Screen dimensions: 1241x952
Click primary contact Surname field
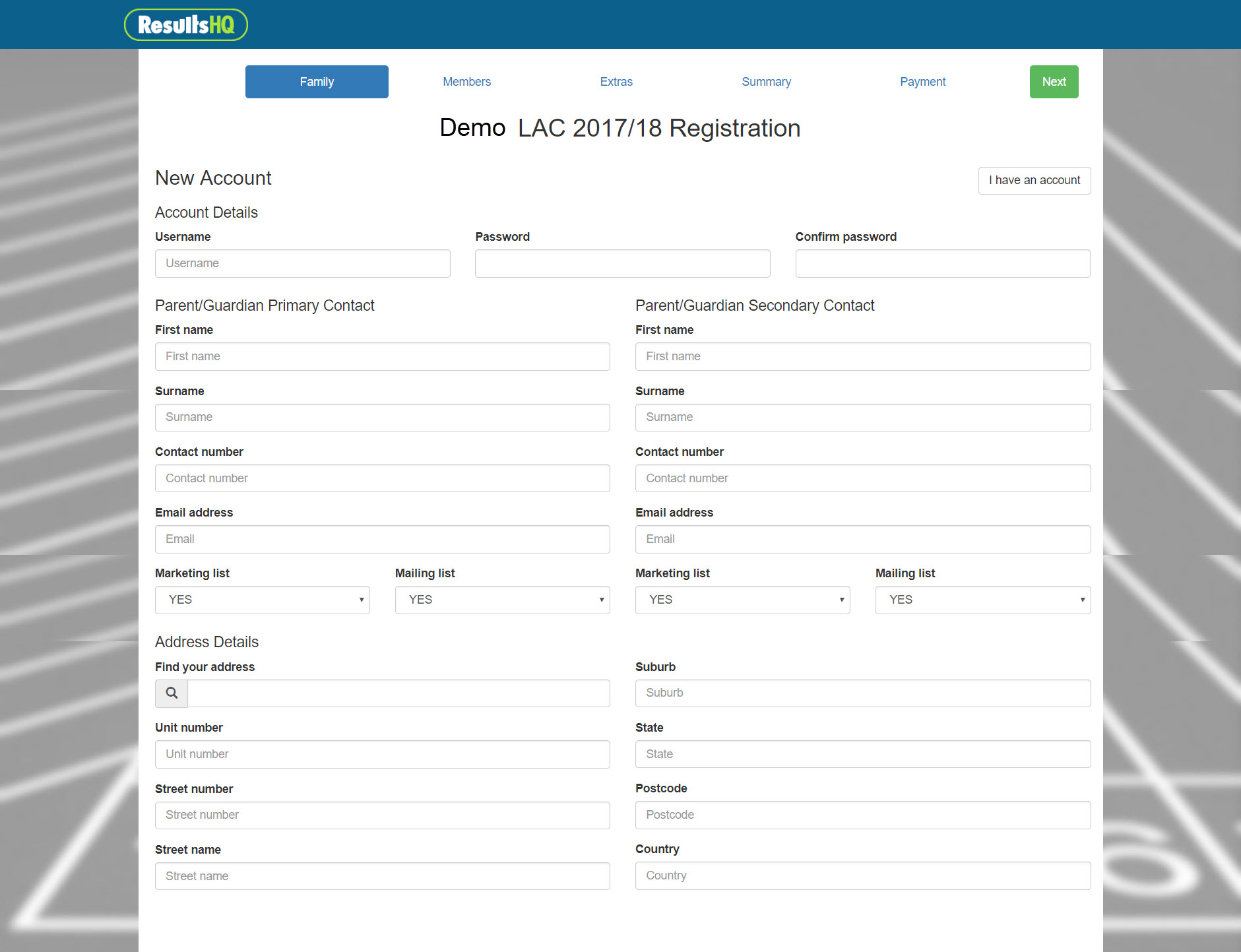coord(383,418)
